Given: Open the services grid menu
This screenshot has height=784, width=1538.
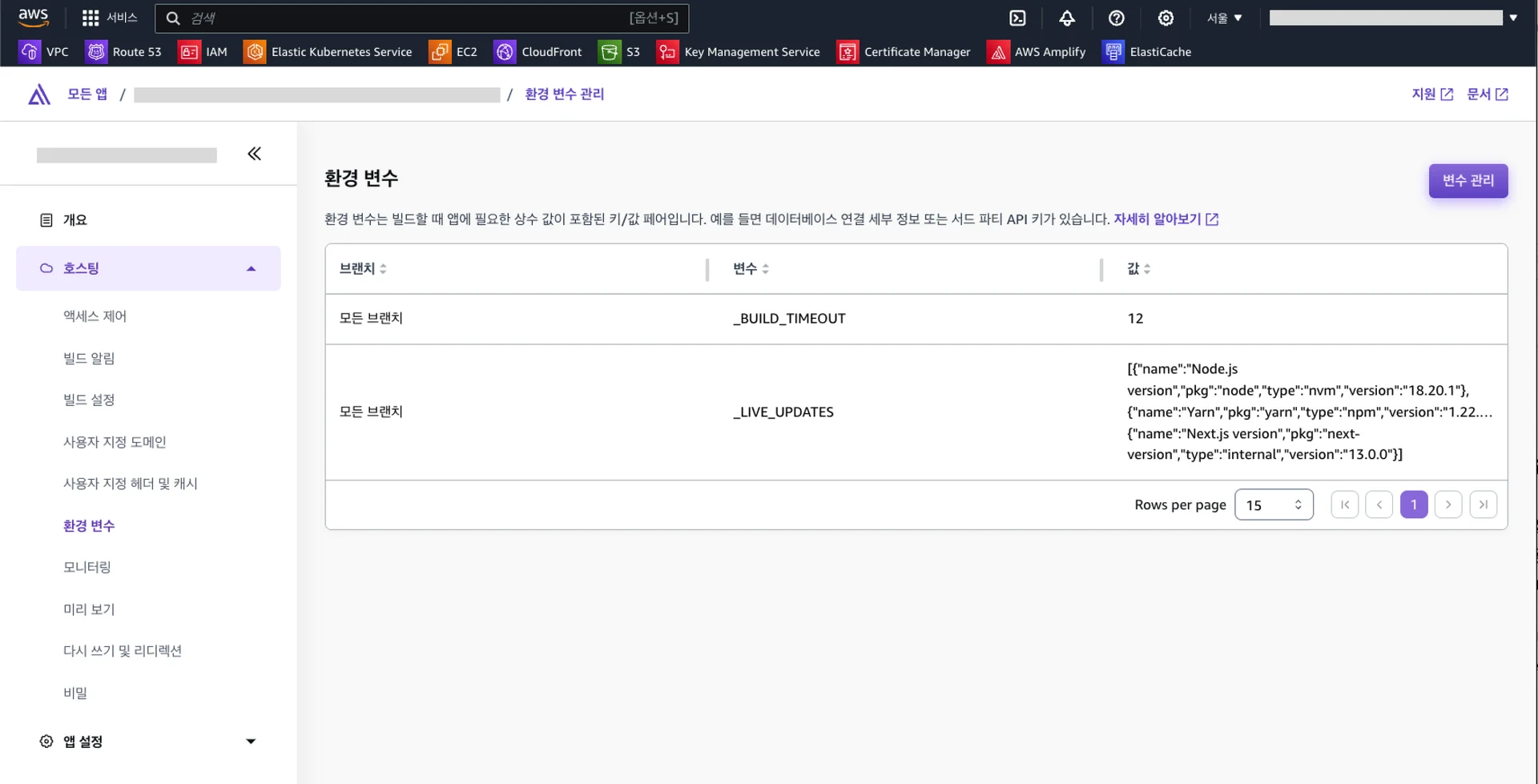Looking at the screenshot, I should [x=91, y=18].
